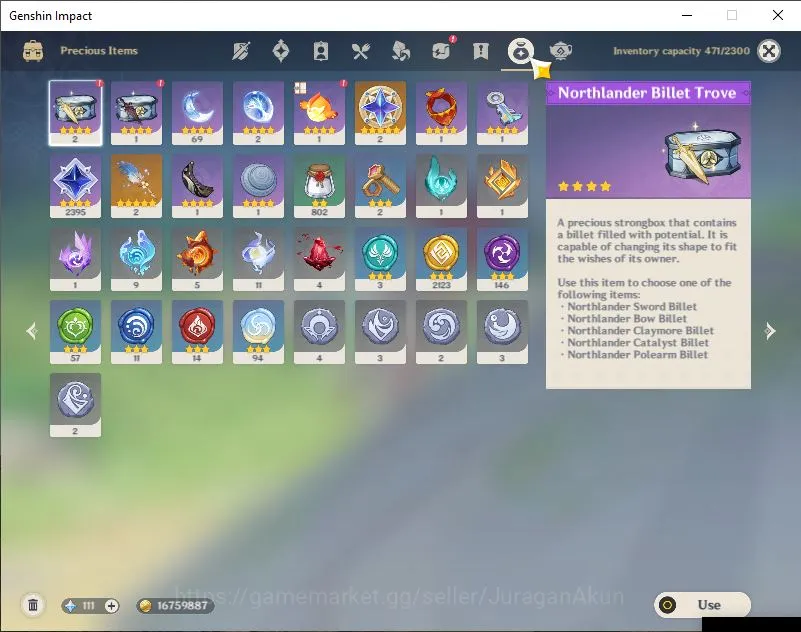Click the trash can delete icon

tap(33, 605)
